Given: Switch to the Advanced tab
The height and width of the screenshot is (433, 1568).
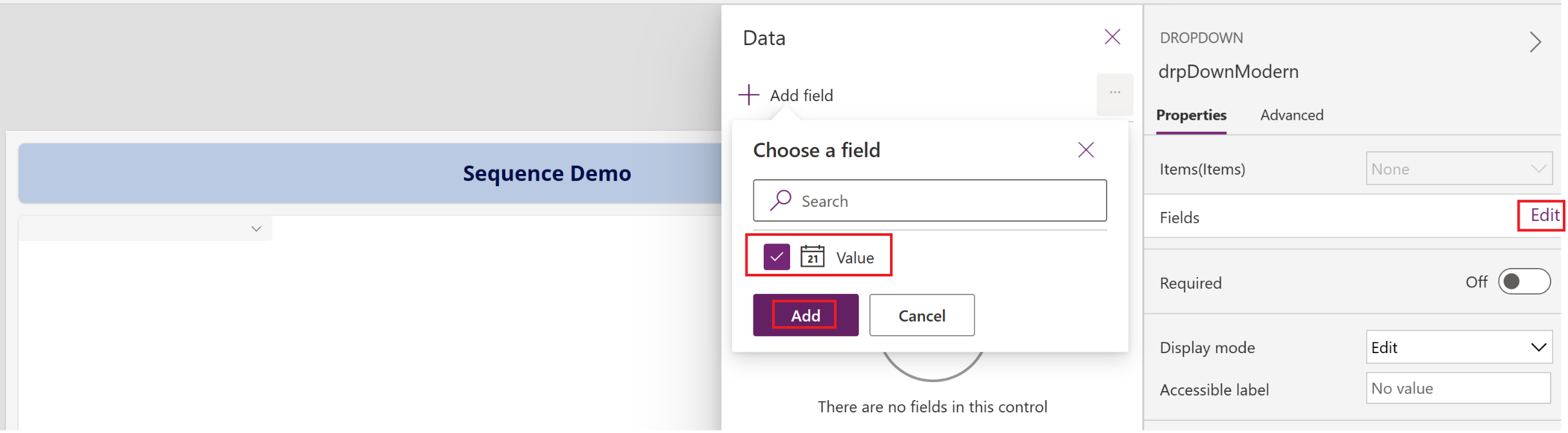Looking at the screenshot, I should [x=1292, y=115].
